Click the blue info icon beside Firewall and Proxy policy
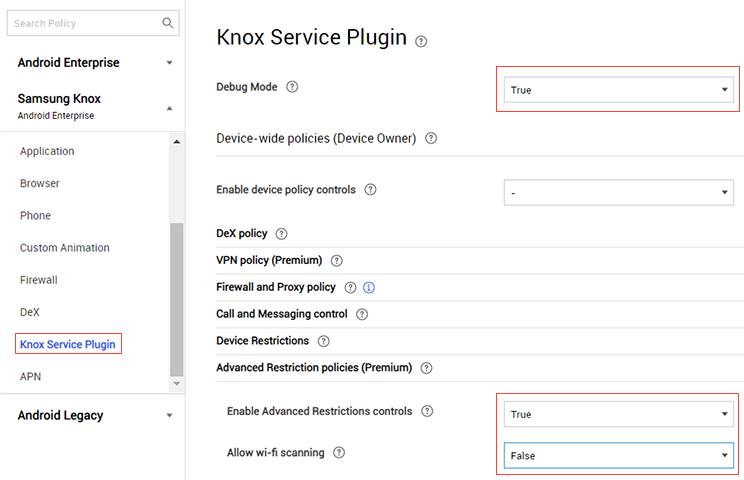744x480 pixels. (x=369, y=287)
